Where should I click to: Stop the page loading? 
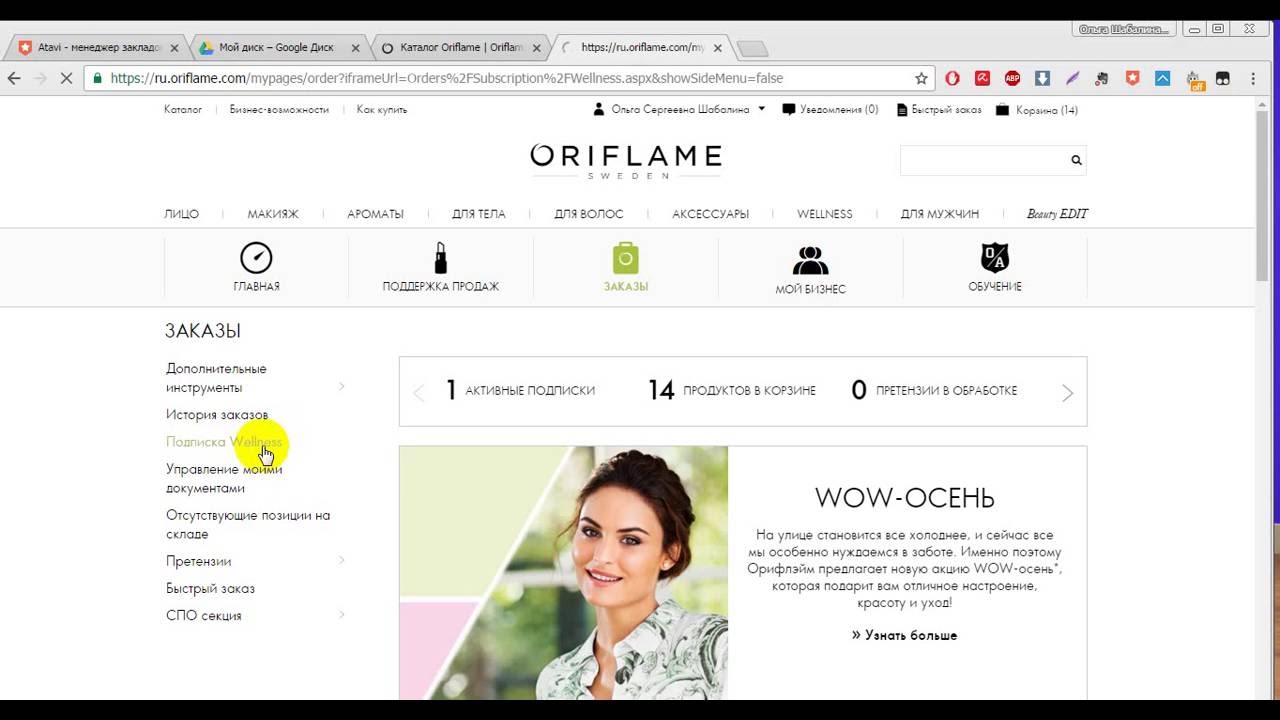(x=66, y=78)
